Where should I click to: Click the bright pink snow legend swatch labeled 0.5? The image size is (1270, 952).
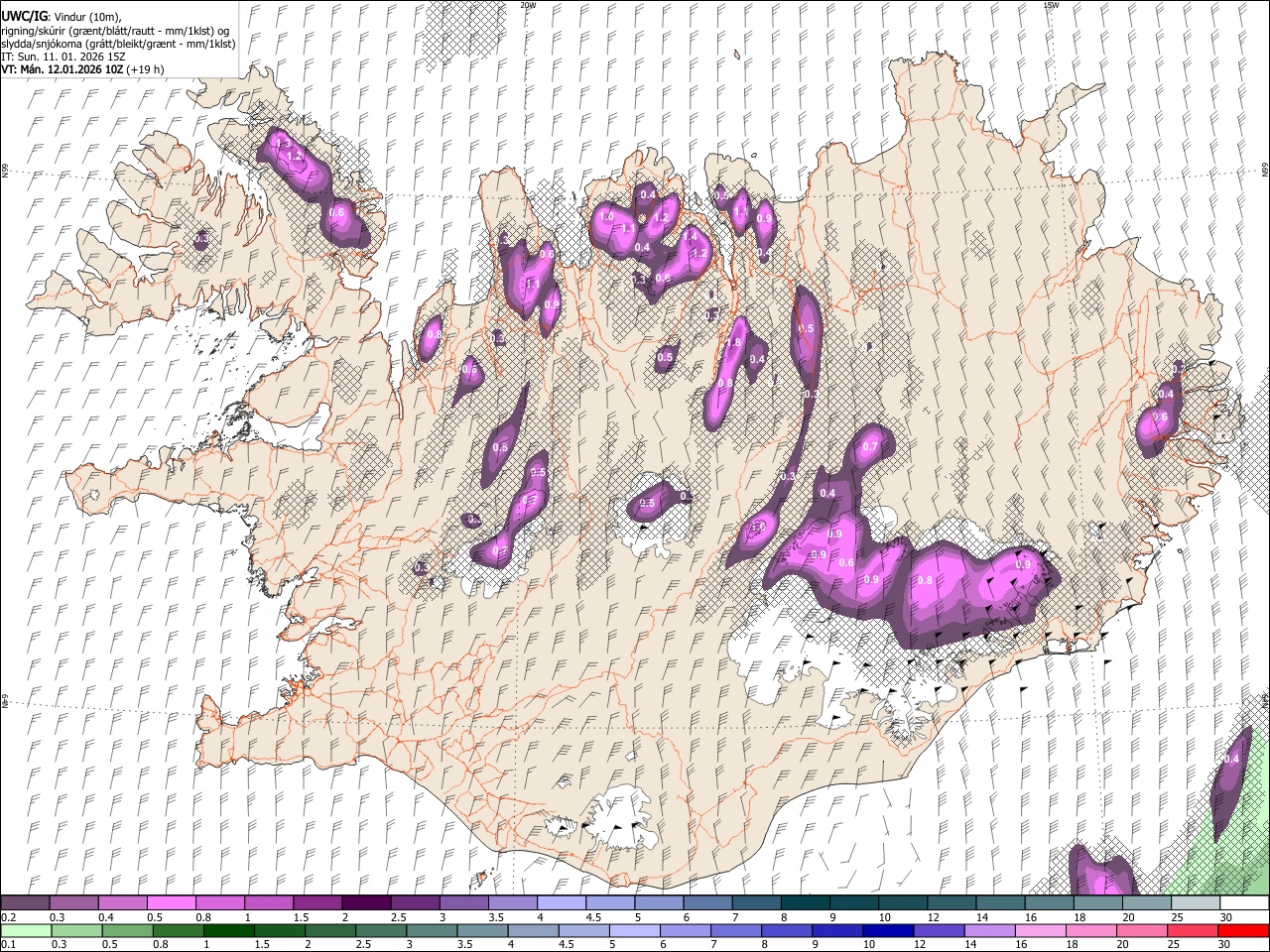[x=171, y=903]
